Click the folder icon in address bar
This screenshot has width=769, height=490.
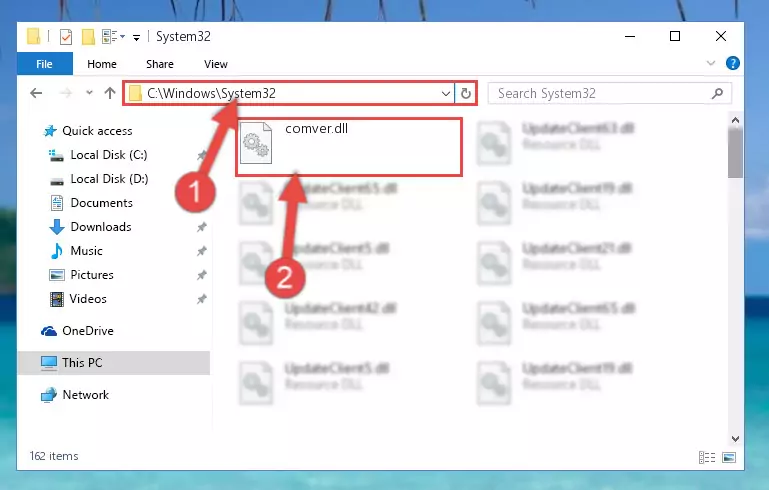tap(135, 93)
